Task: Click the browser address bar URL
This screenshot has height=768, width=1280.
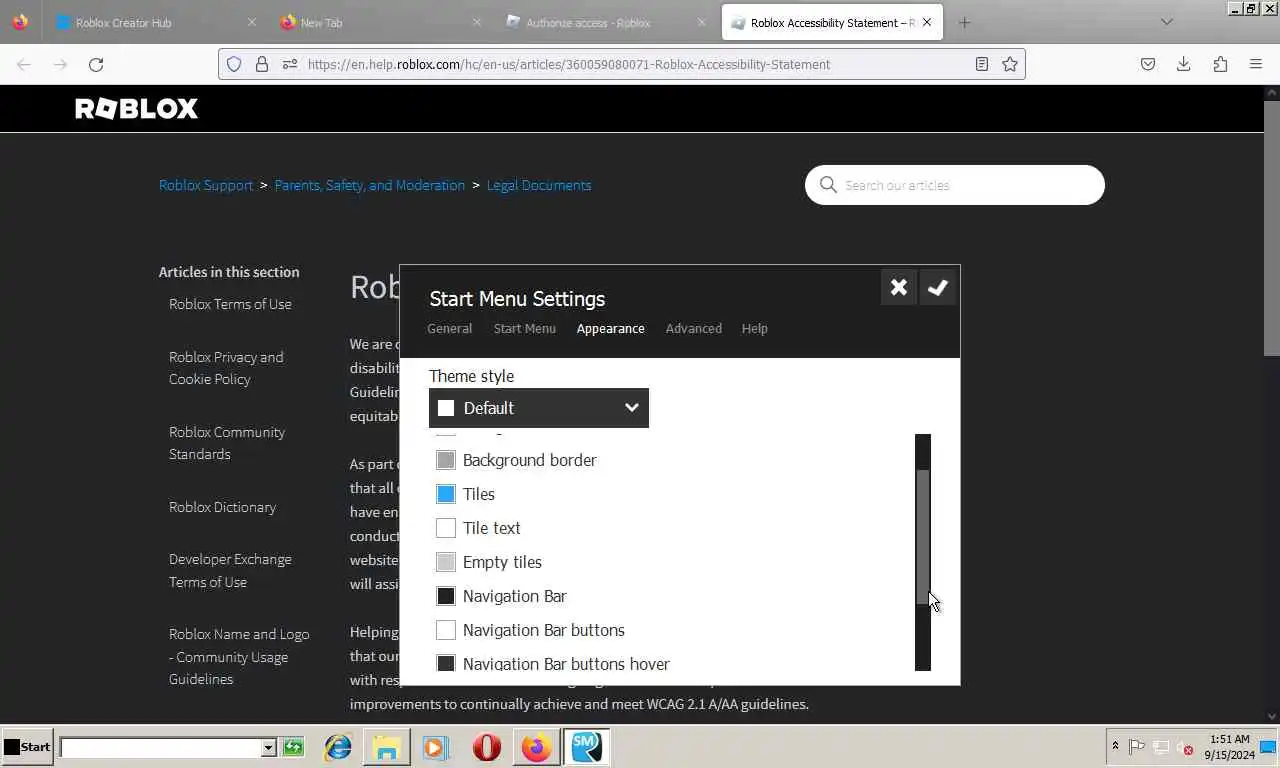Action: (x=569, y=64)
